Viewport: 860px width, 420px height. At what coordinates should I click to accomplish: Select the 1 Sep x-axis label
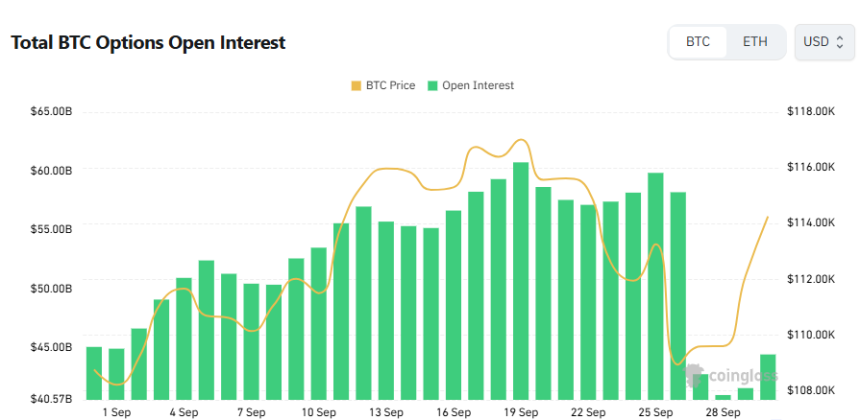click(116, 411)
